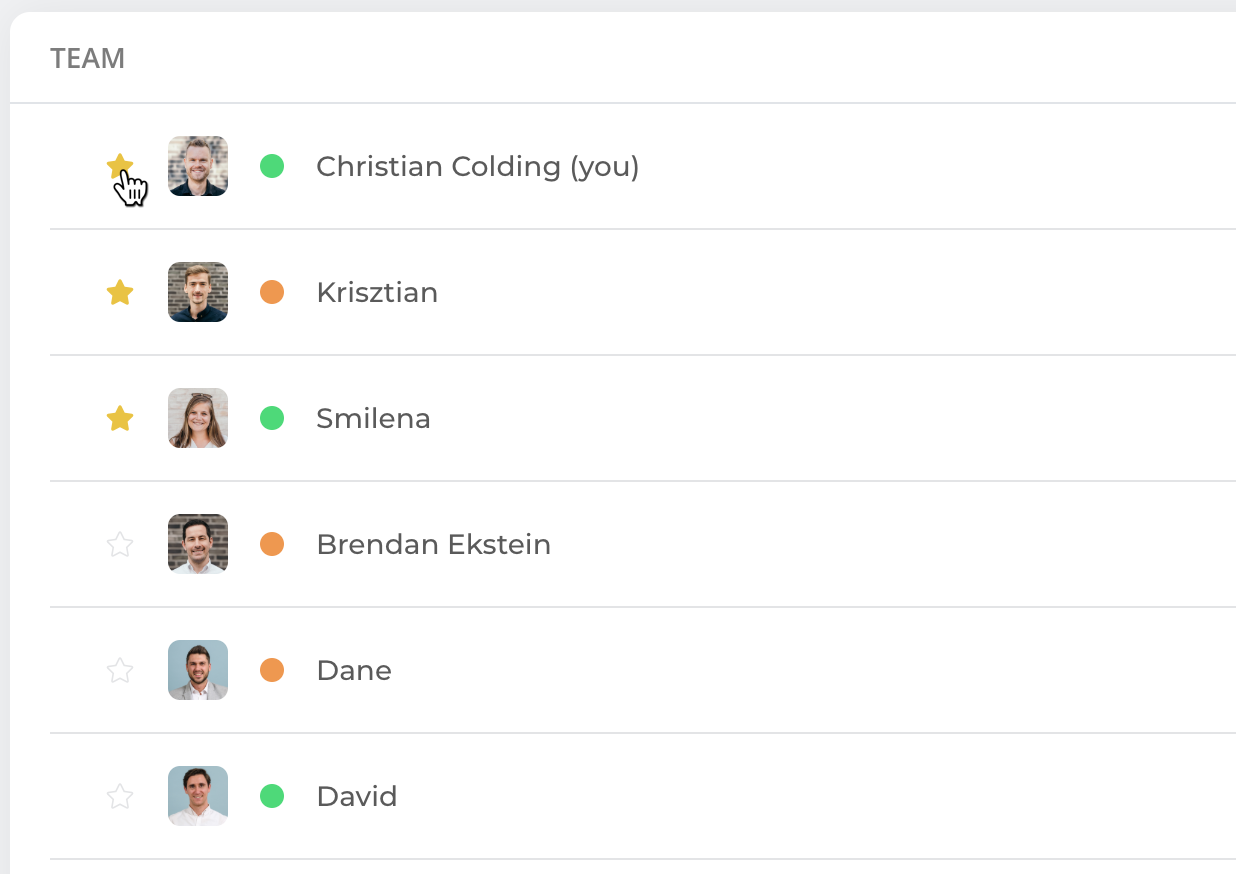This screenshot has height=874, width=1236.
Task: Click the TEAM section header
Action: pos(88,59)
